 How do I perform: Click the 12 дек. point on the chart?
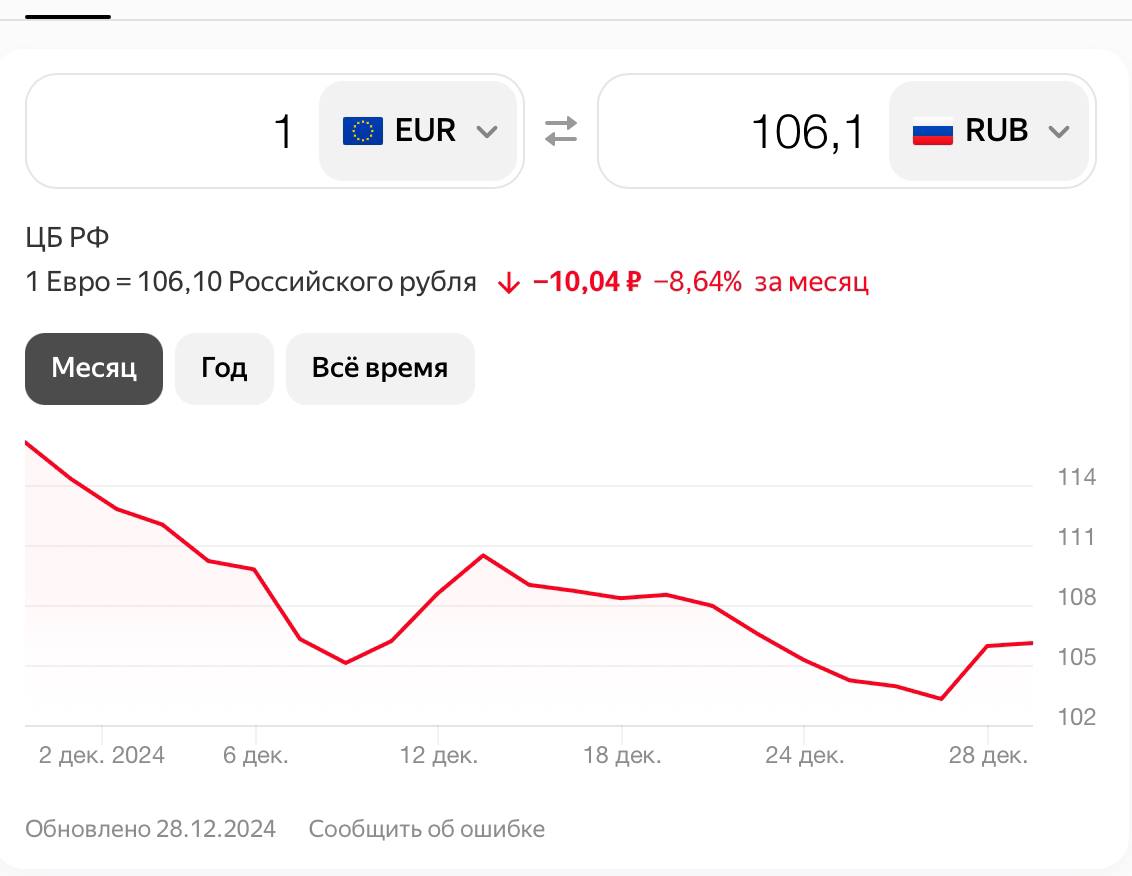438,594
